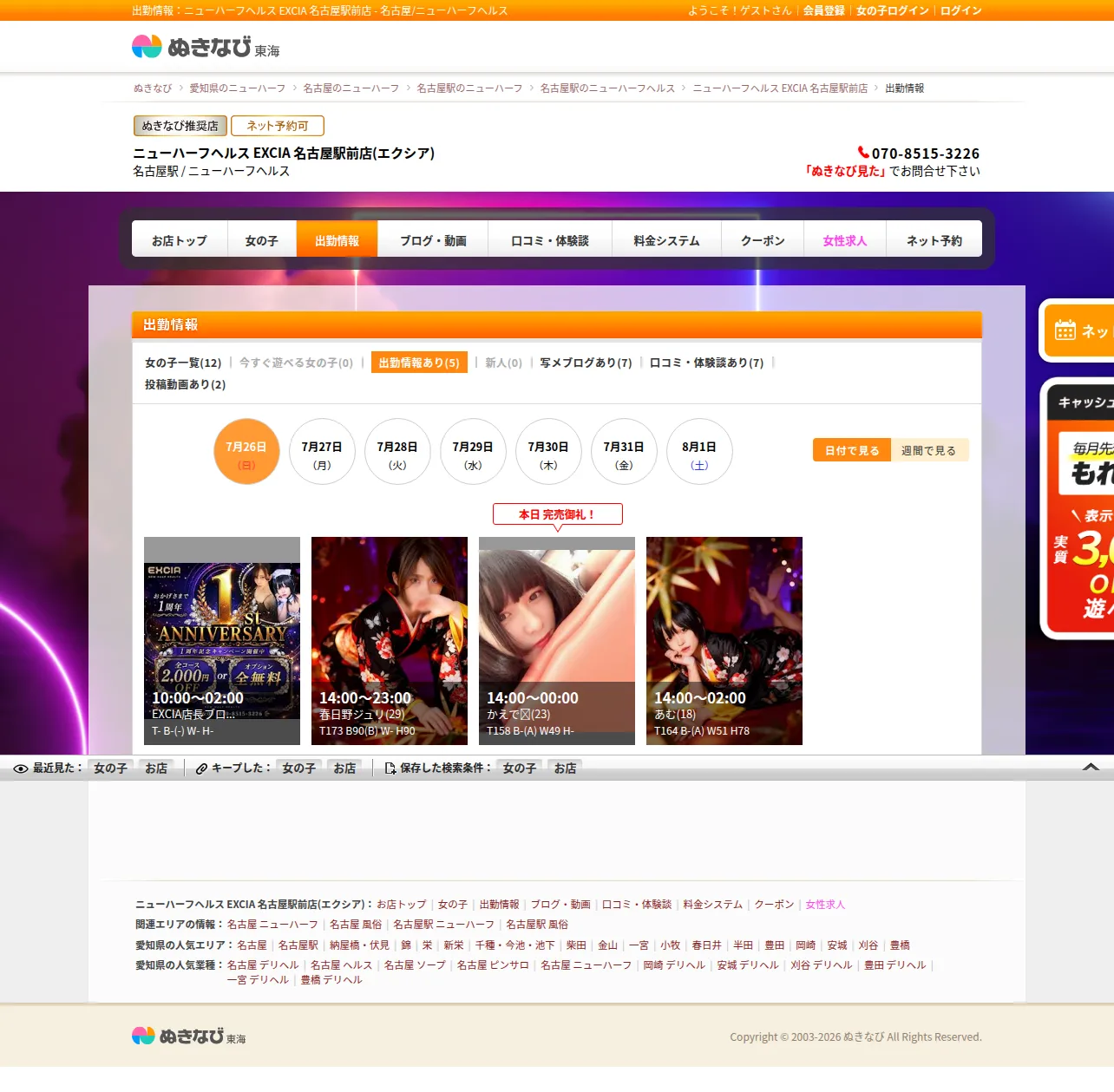Open お店 under キープした
Viewport: 1114px width, 1092px height.
344,768
